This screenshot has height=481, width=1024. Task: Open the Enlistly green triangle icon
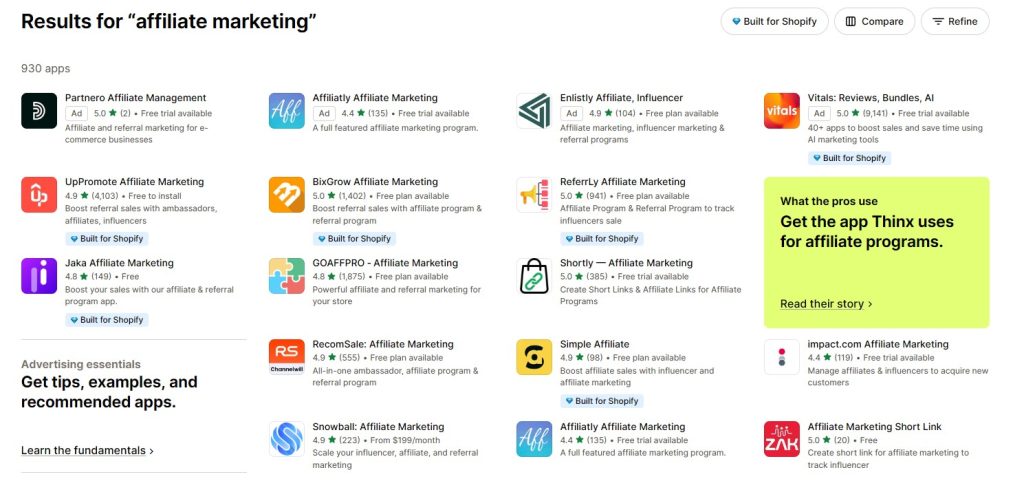(534, 111)
